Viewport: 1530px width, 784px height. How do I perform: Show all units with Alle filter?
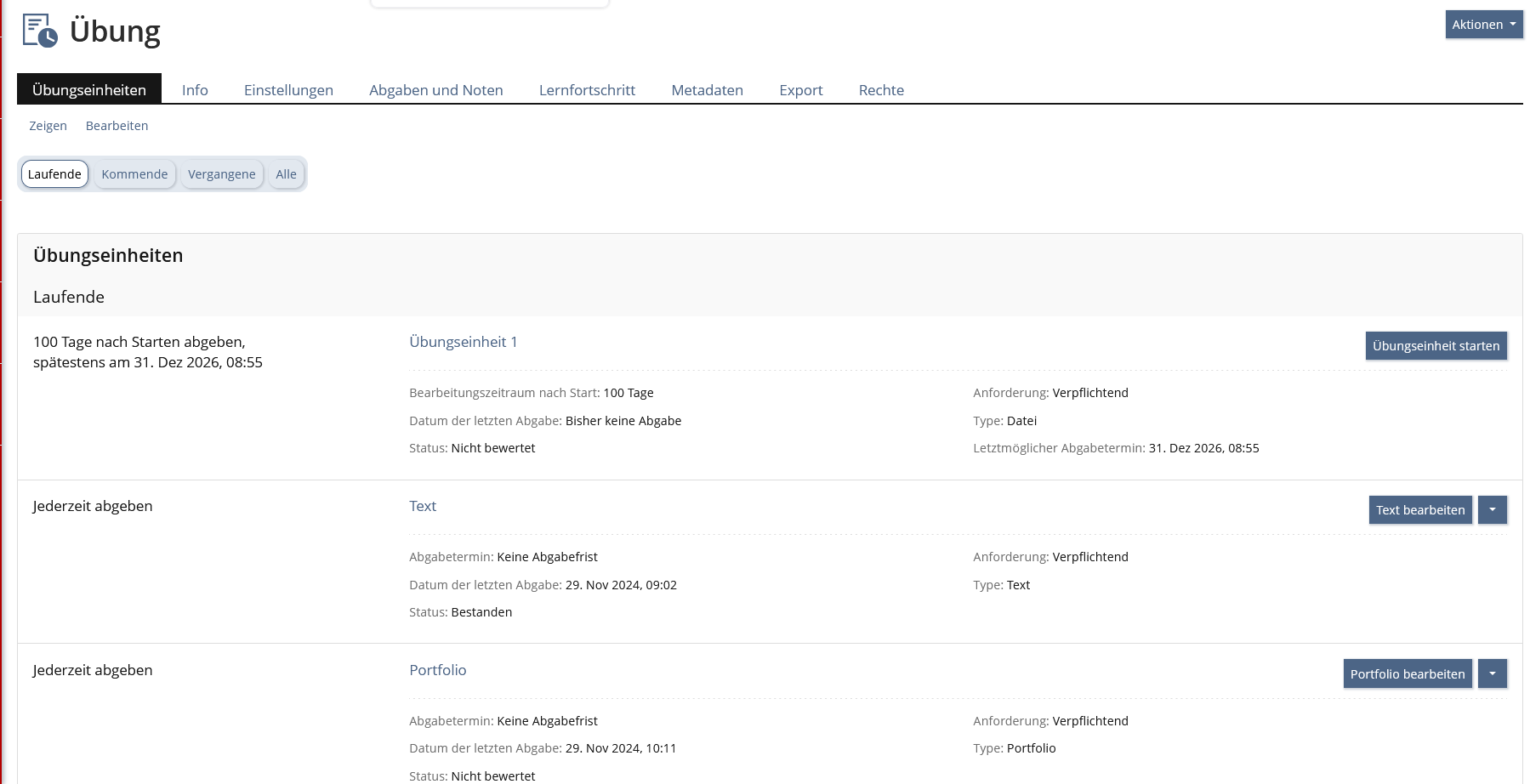click(286, 174)
